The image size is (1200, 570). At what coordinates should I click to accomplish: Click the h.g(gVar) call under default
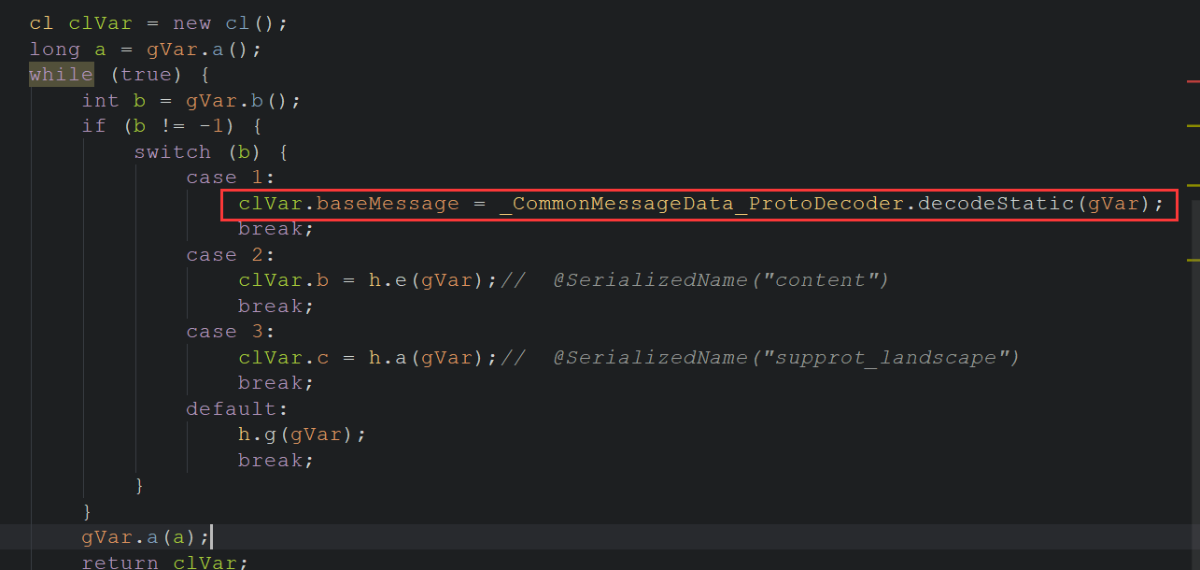point(302,435)
